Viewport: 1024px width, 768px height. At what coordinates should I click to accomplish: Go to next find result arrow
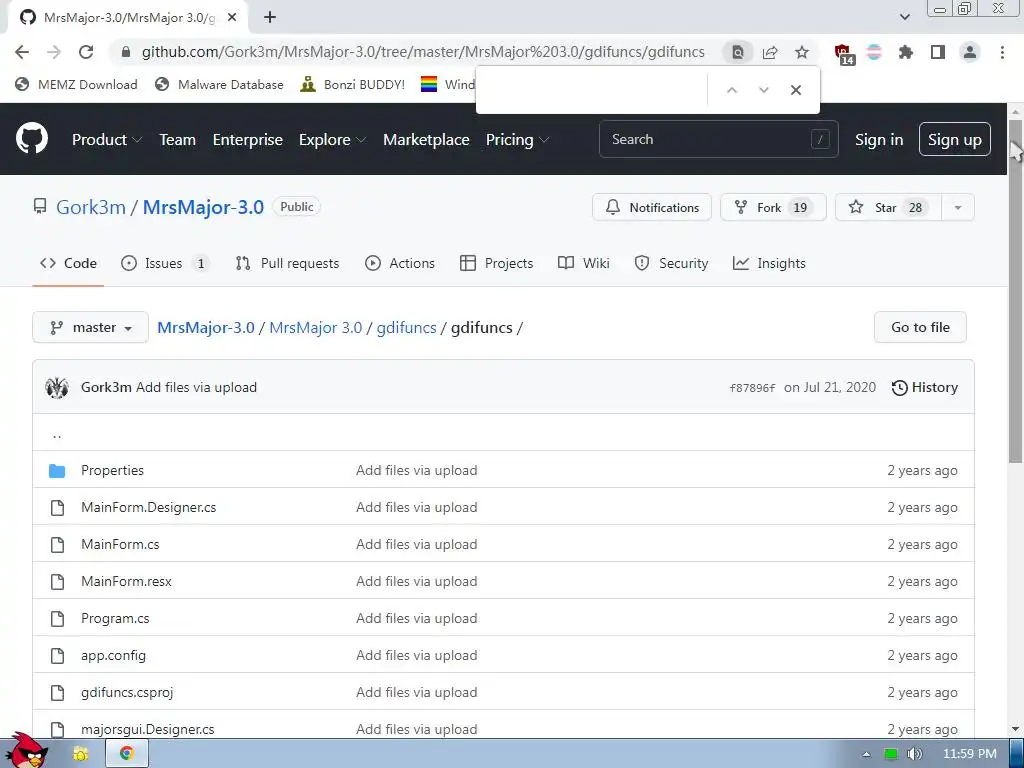coord(763,90)
